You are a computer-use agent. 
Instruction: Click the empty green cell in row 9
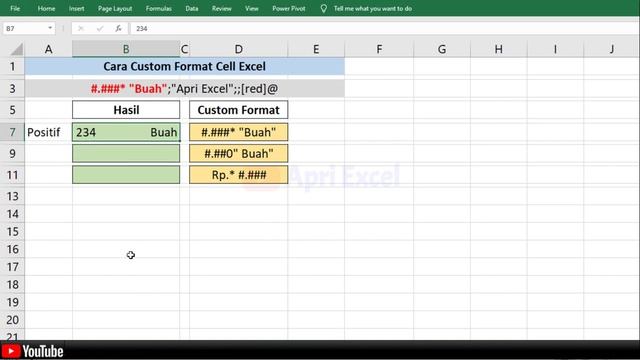tap(126, 153)
